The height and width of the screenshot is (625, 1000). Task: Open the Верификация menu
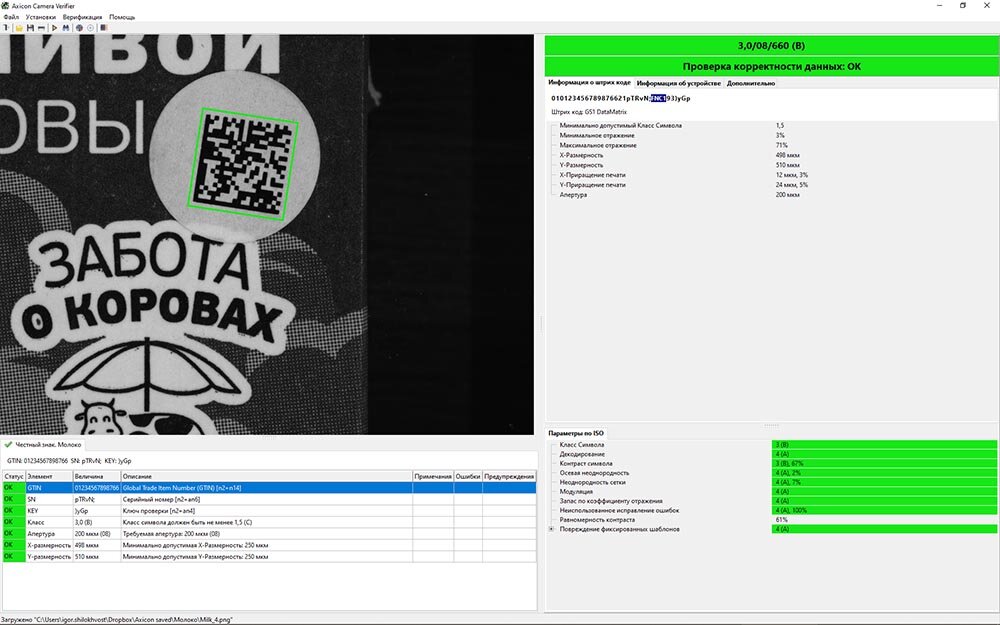(82, 17)
